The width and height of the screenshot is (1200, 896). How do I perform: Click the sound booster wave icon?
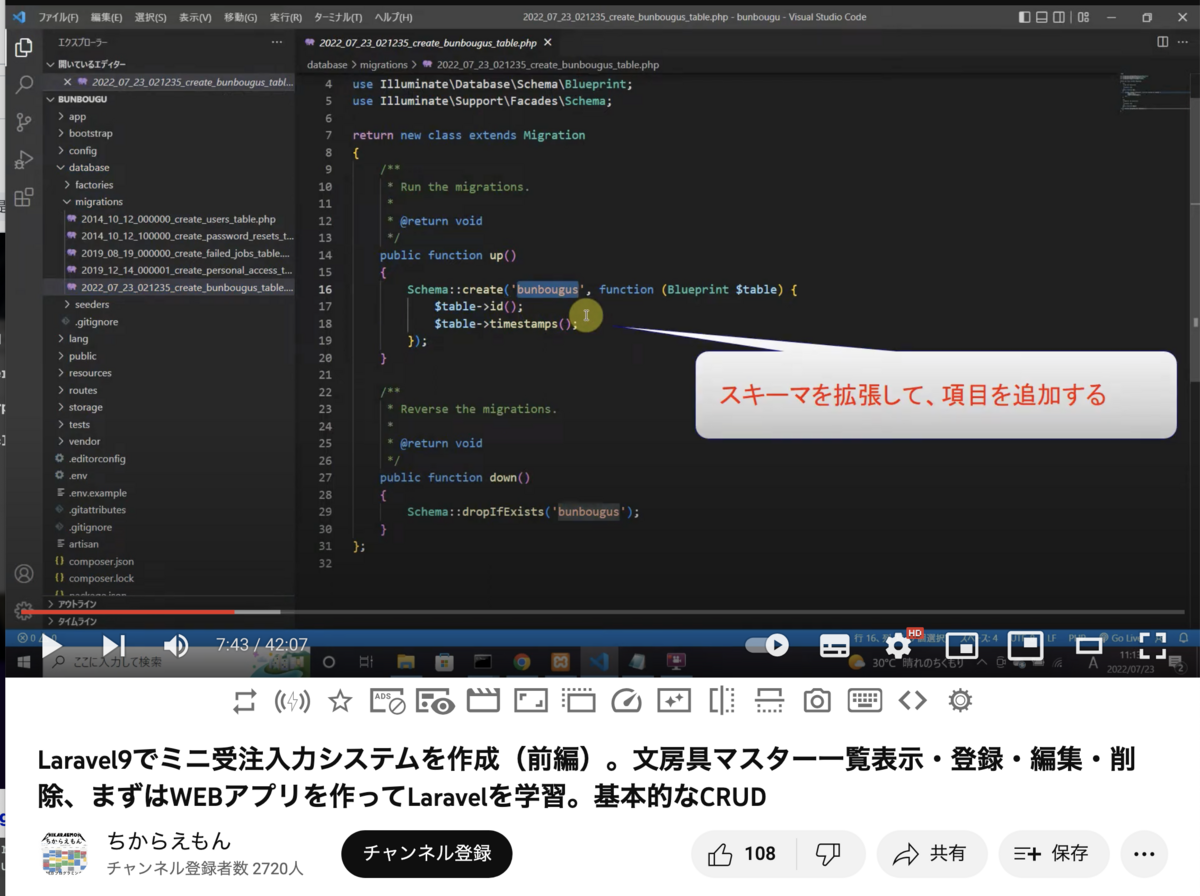(x=292, y=702)
